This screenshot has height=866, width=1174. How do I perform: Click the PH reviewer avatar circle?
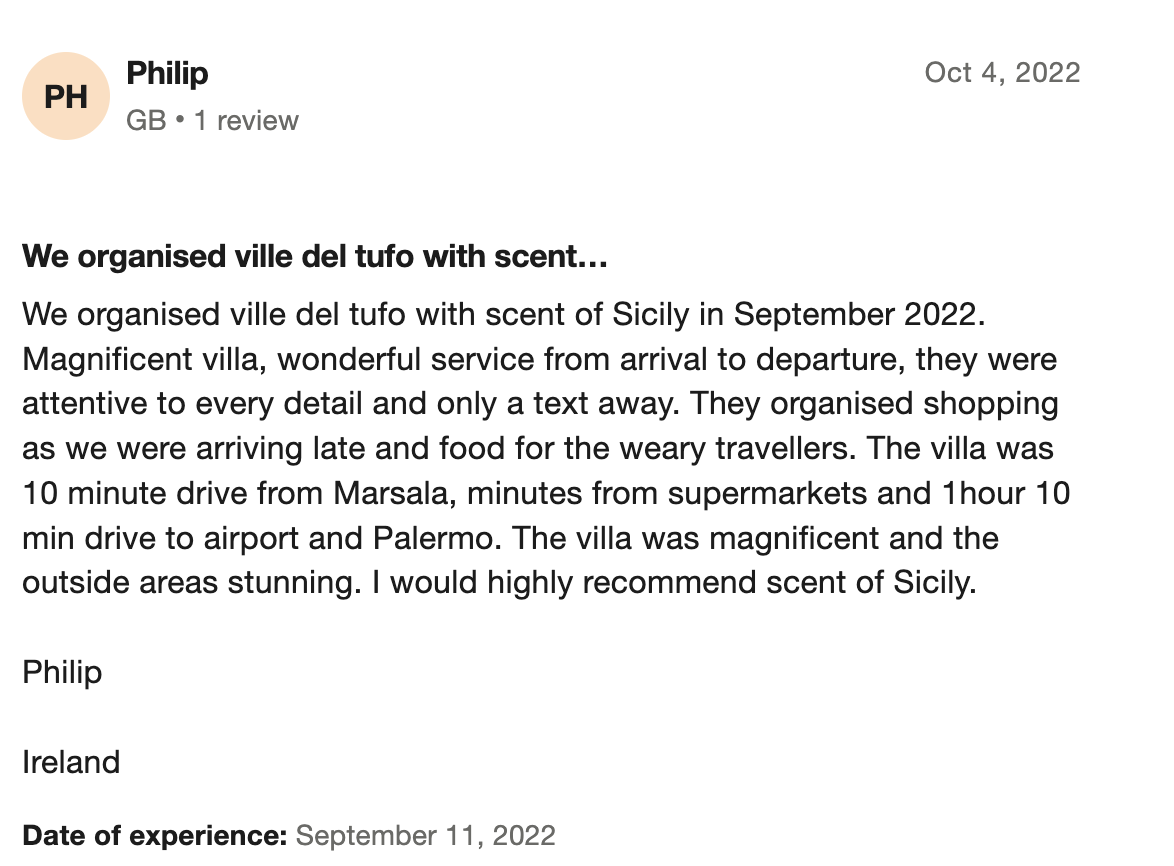(x=66, y=96)
